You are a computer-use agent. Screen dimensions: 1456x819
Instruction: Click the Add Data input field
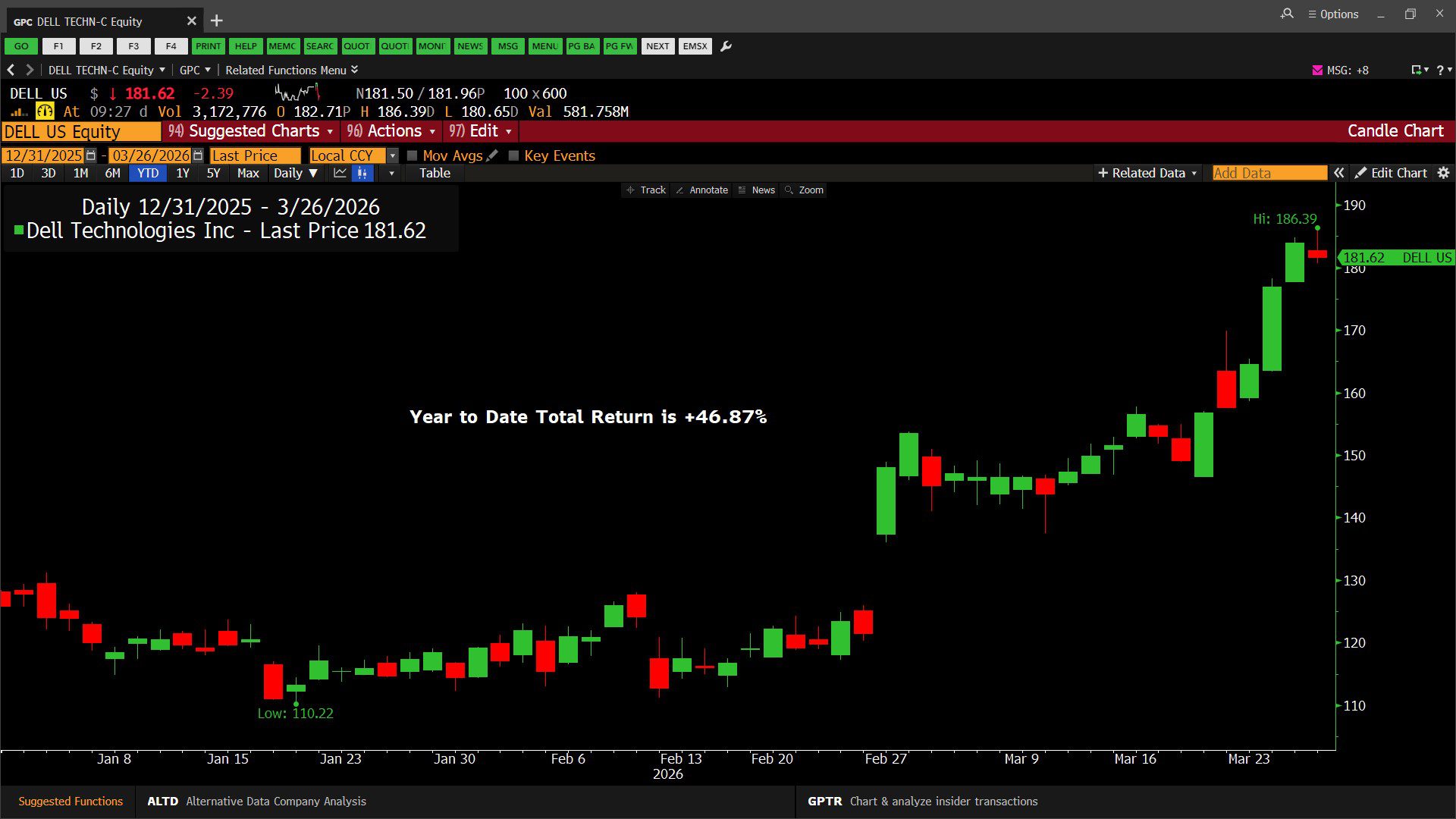click(x=1269, y=173)
